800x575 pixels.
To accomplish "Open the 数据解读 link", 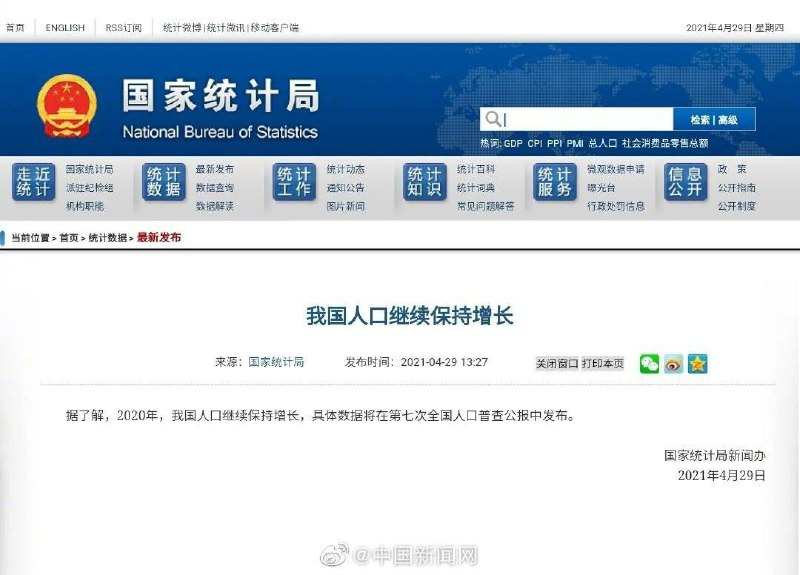I will point(215,206).
